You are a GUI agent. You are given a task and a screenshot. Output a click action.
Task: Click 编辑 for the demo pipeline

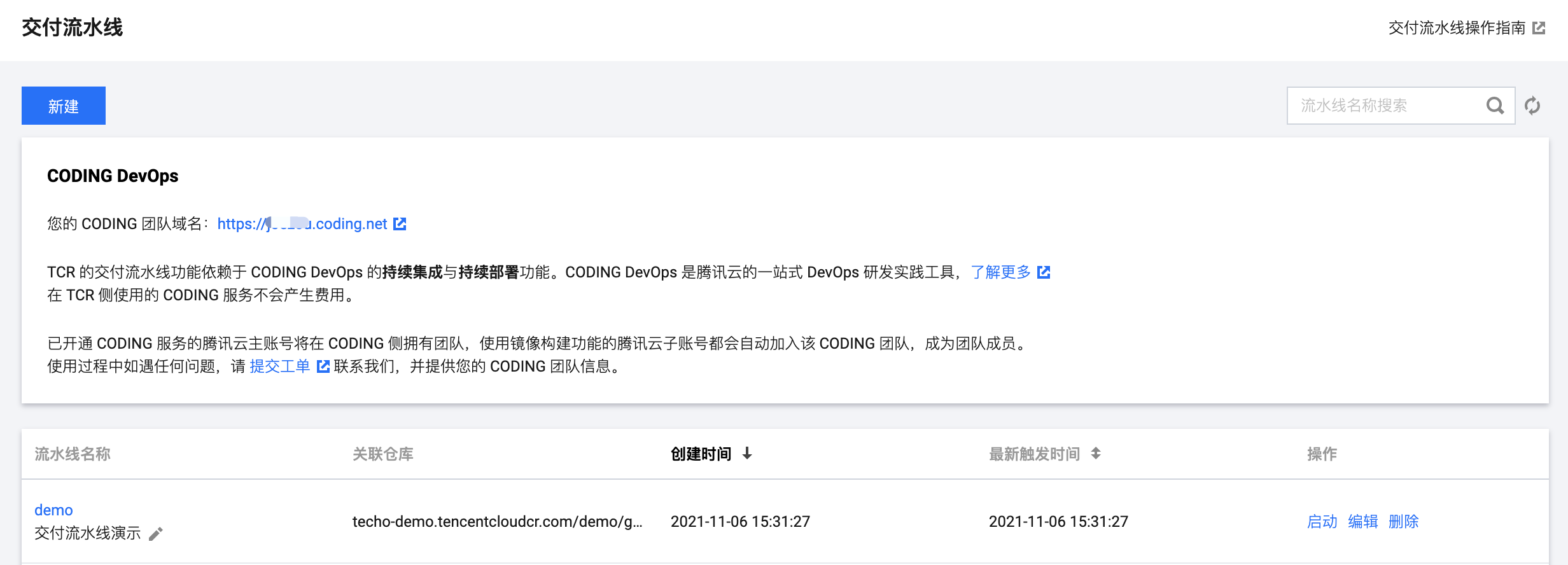point(1363,522)
